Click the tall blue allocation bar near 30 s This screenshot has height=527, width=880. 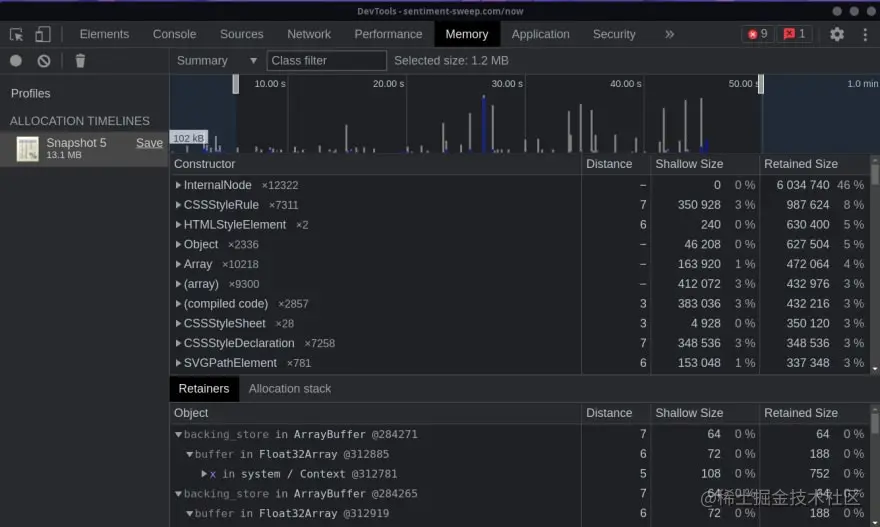(483, 123)
